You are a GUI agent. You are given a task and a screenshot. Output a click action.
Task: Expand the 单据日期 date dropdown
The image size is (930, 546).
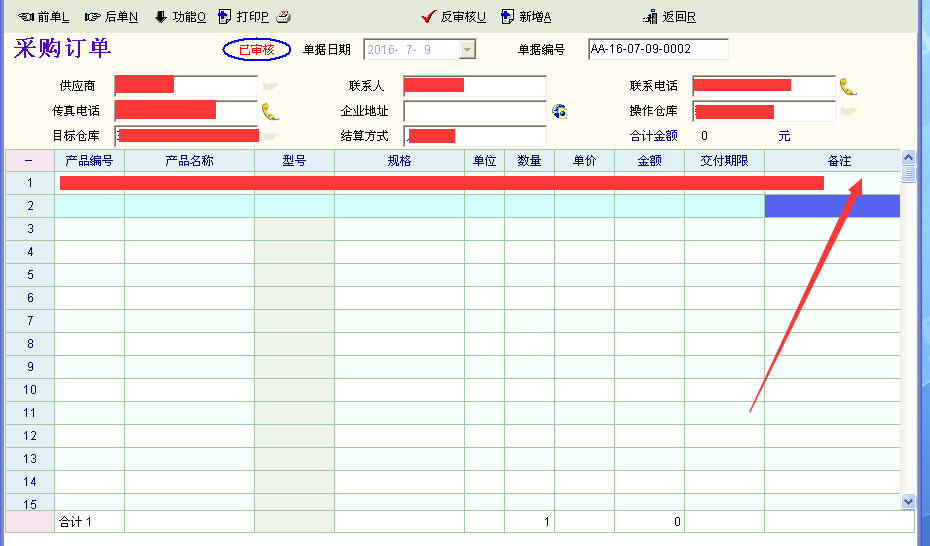[x=467, y=50]
